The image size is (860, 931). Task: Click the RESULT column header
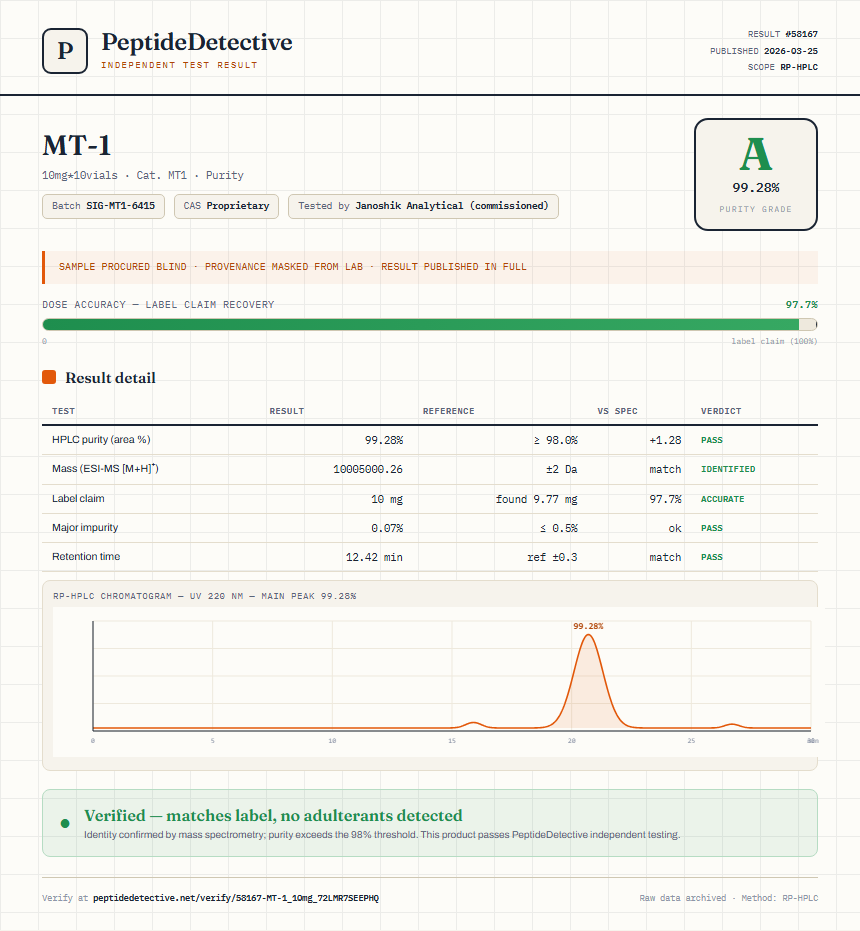point(287,411)
